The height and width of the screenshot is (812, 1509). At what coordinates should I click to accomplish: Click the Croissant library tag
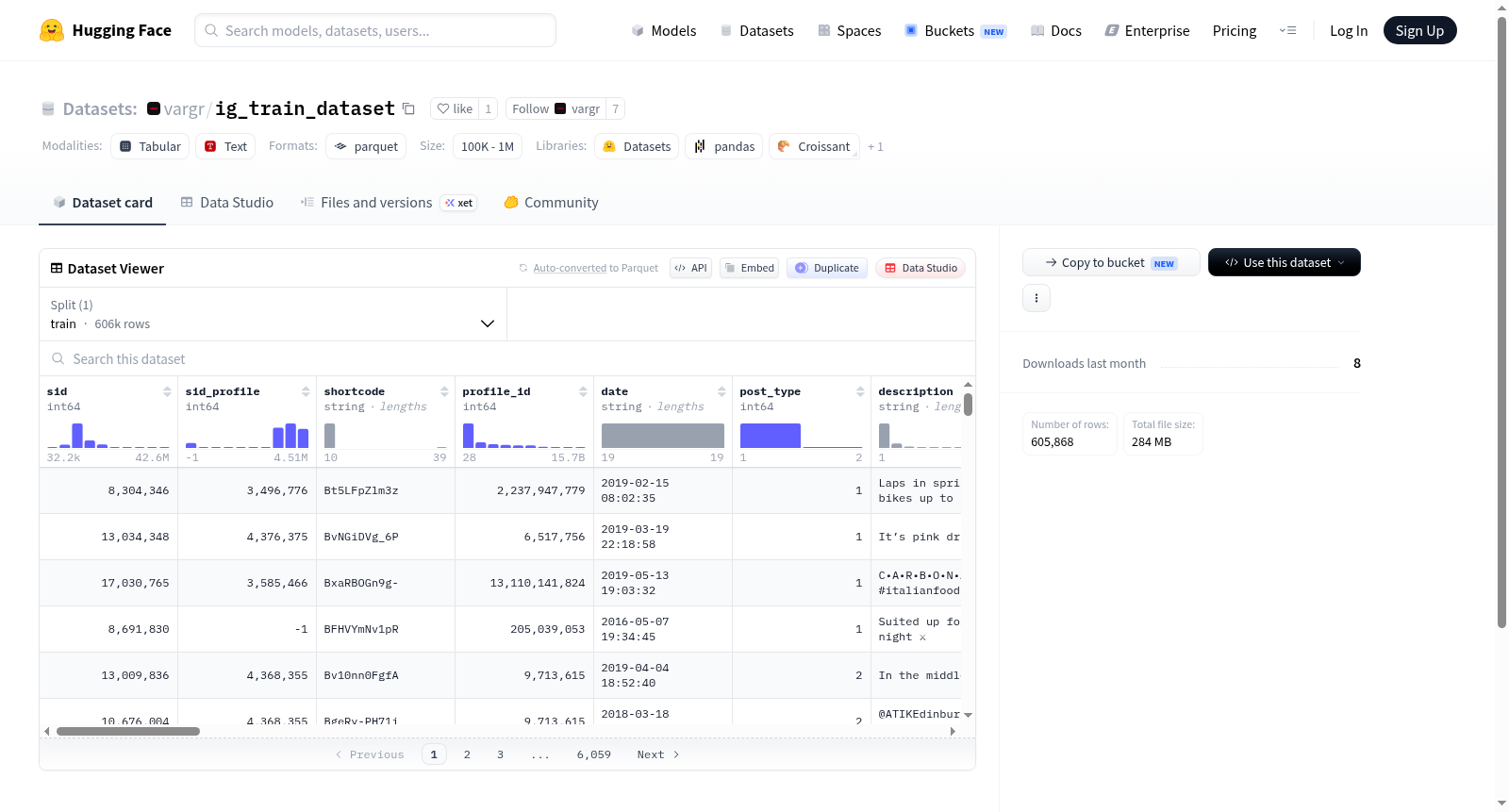point(814,146)
